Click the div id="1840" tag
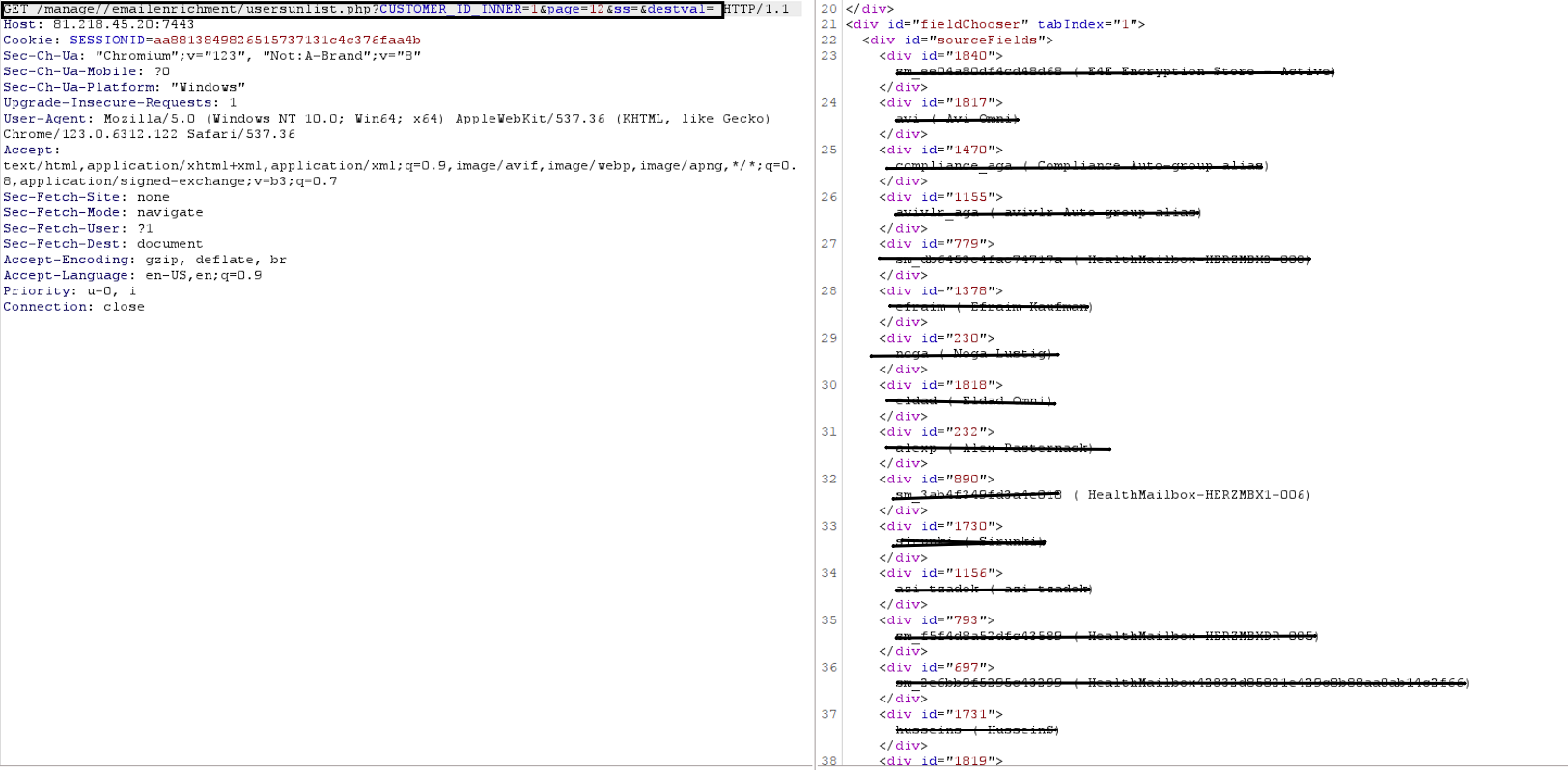Viewport: 1568px width, 770px height. click(941, 55)
